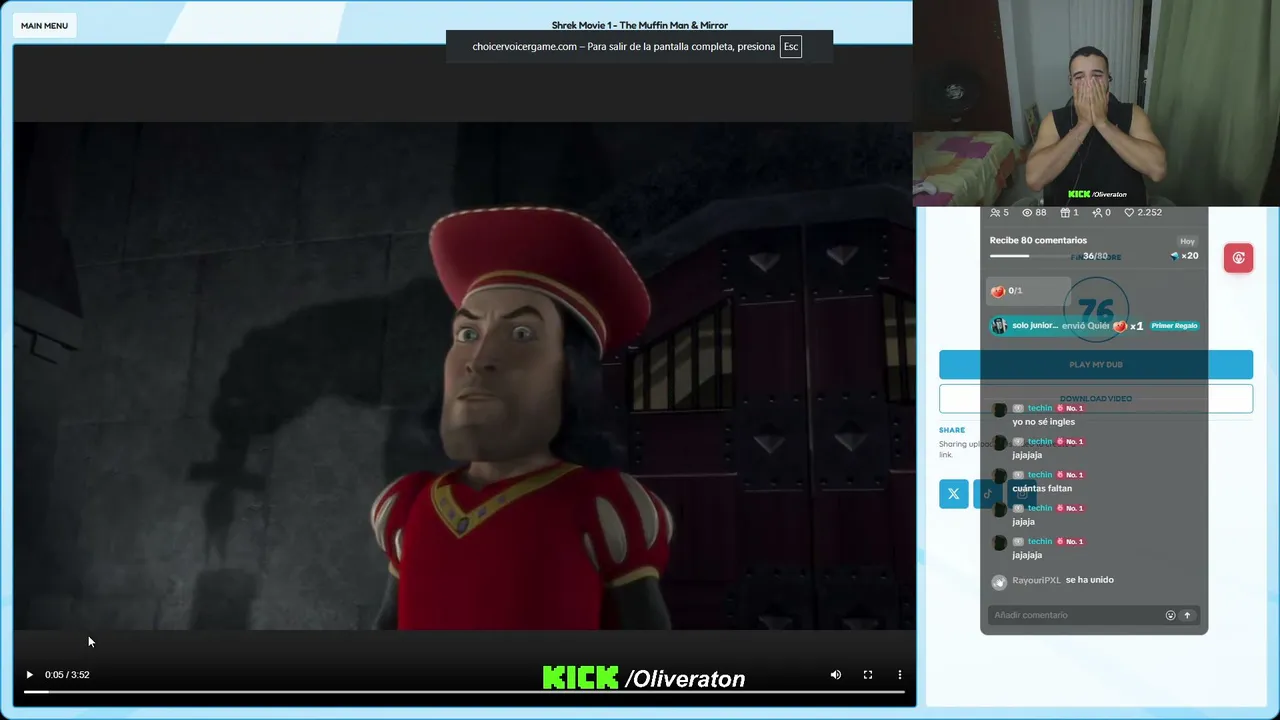This screenshot has height=720, width=1280.
Task: Click the webcam feed thumbnail
Action: [1096, 103]
